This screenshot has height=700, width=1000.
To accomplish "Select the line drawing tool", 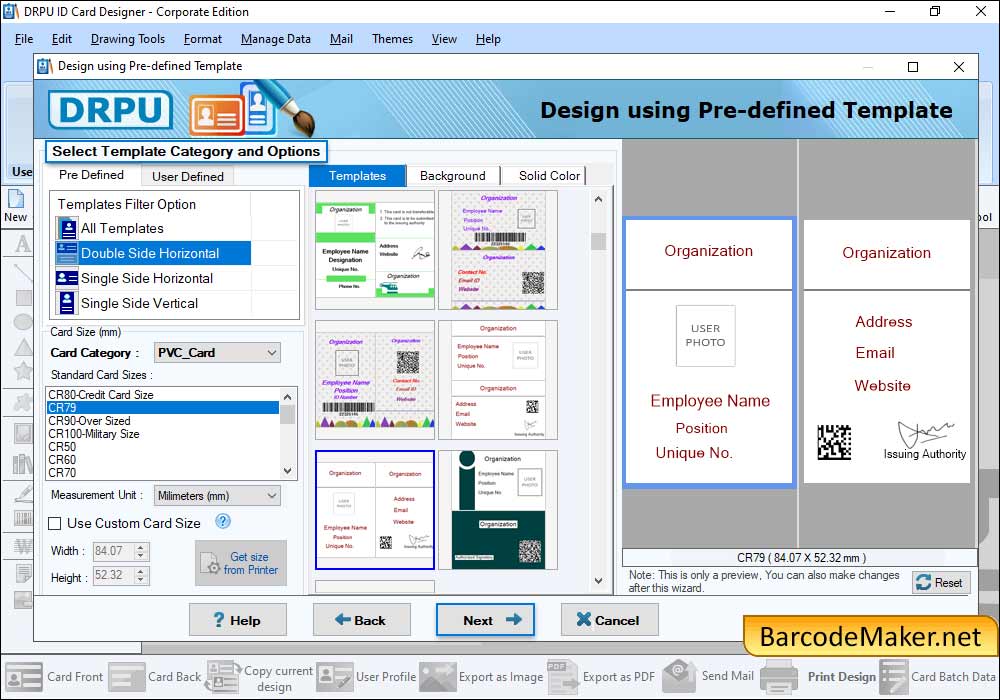I will (22, 272).
